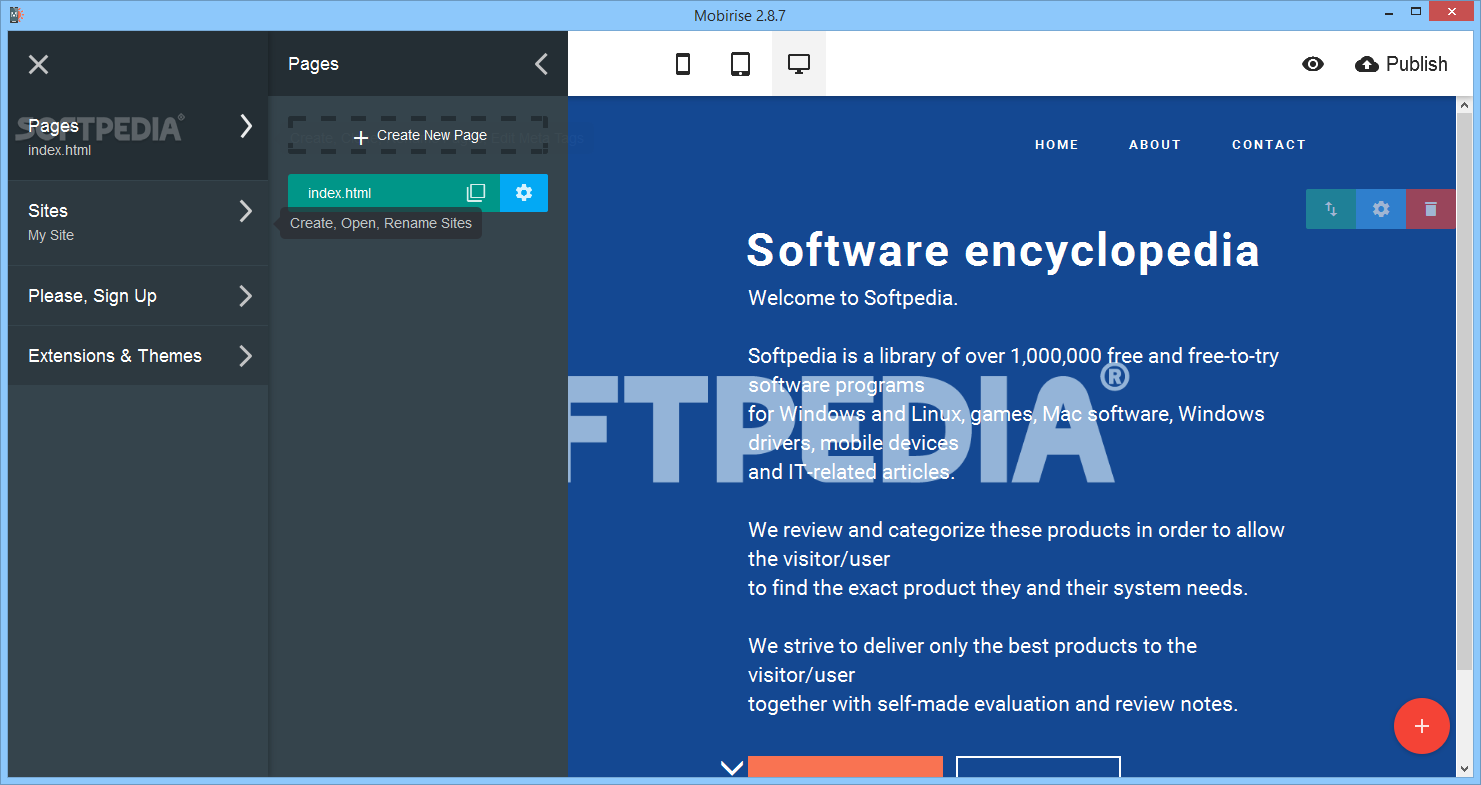
Task: Preview the site with the eye icon
Action: [x=1313, y=64]
